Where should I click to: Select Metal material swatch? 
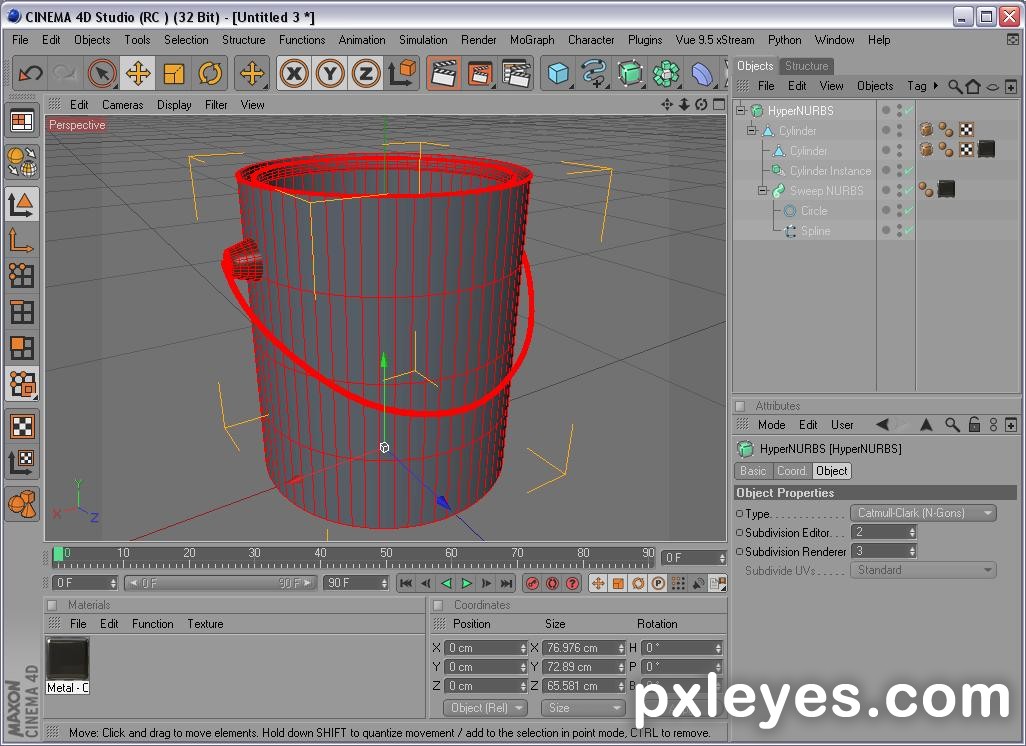coord(67,660)
